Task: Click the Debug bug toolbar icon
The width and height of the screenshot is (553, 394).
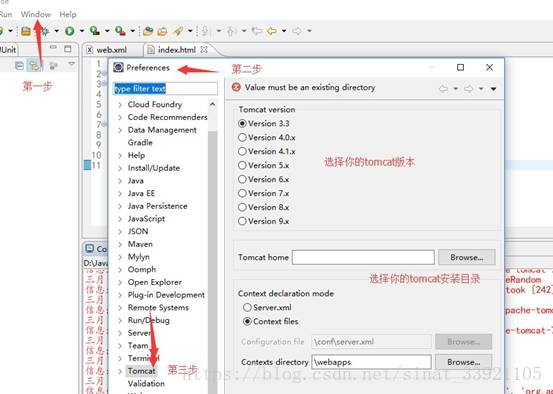Action: 45,31
